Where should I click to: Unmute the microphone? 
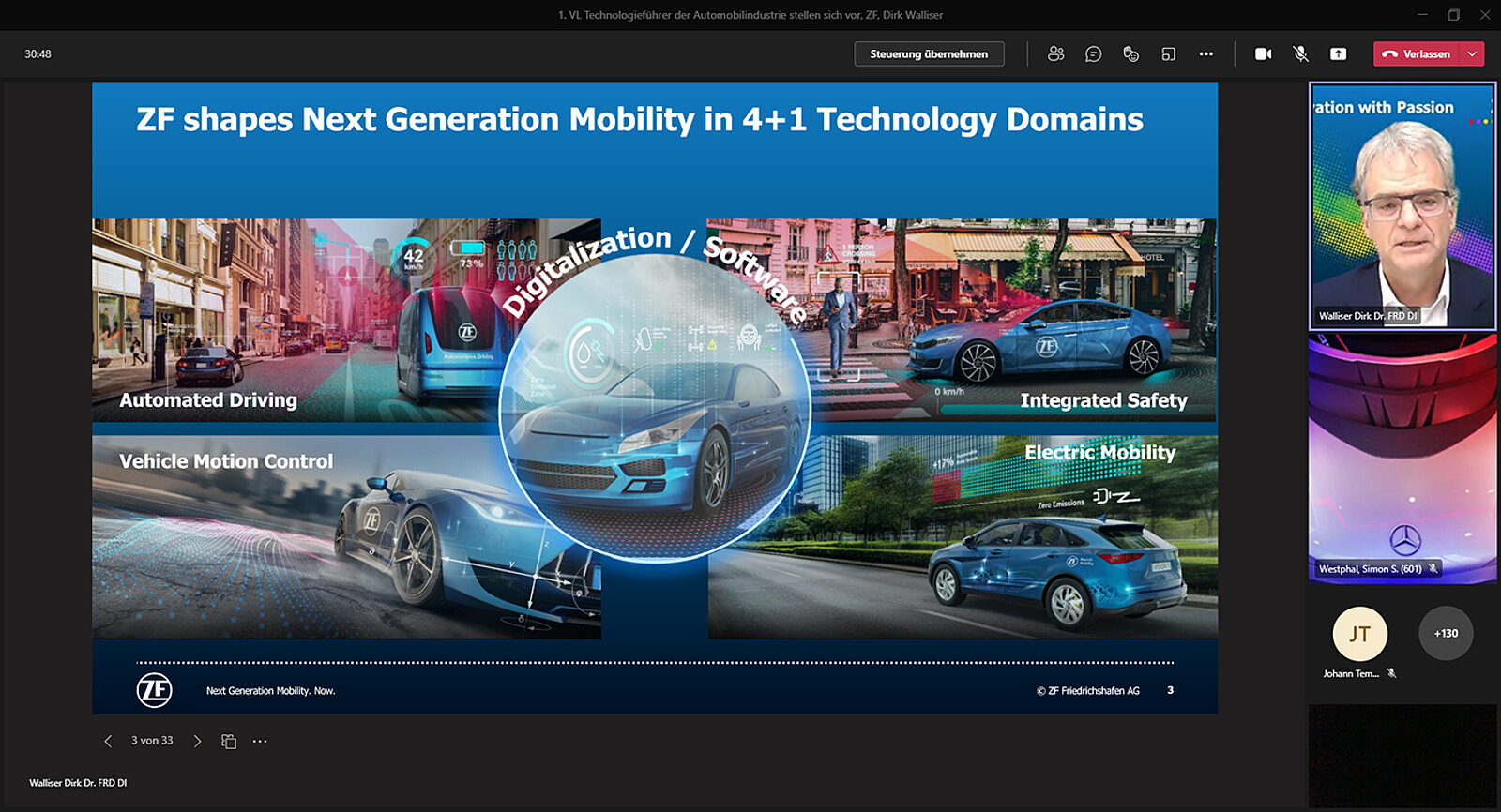(x=1300, y=54)
